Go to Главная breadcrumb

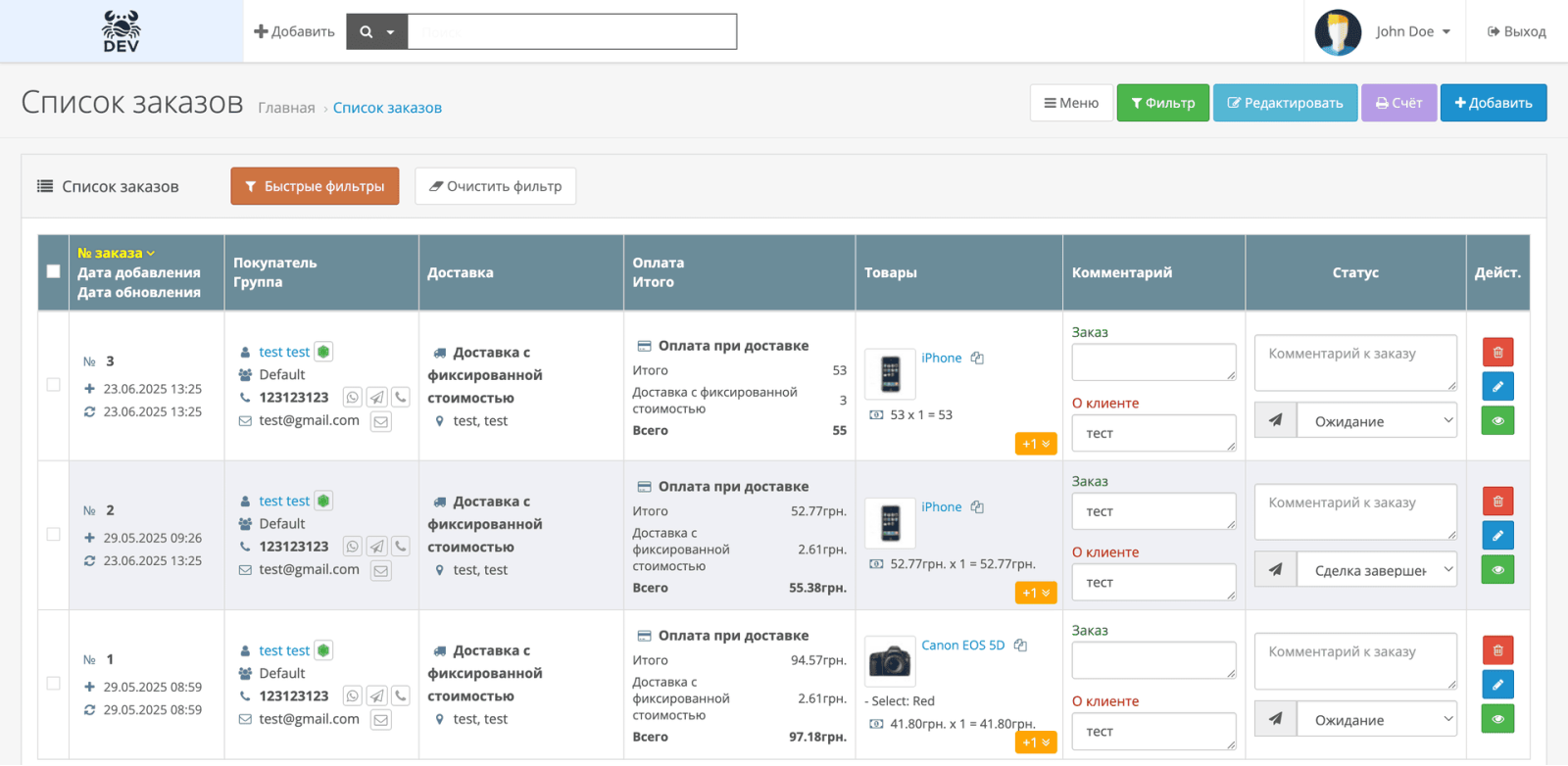pos(286,108)
